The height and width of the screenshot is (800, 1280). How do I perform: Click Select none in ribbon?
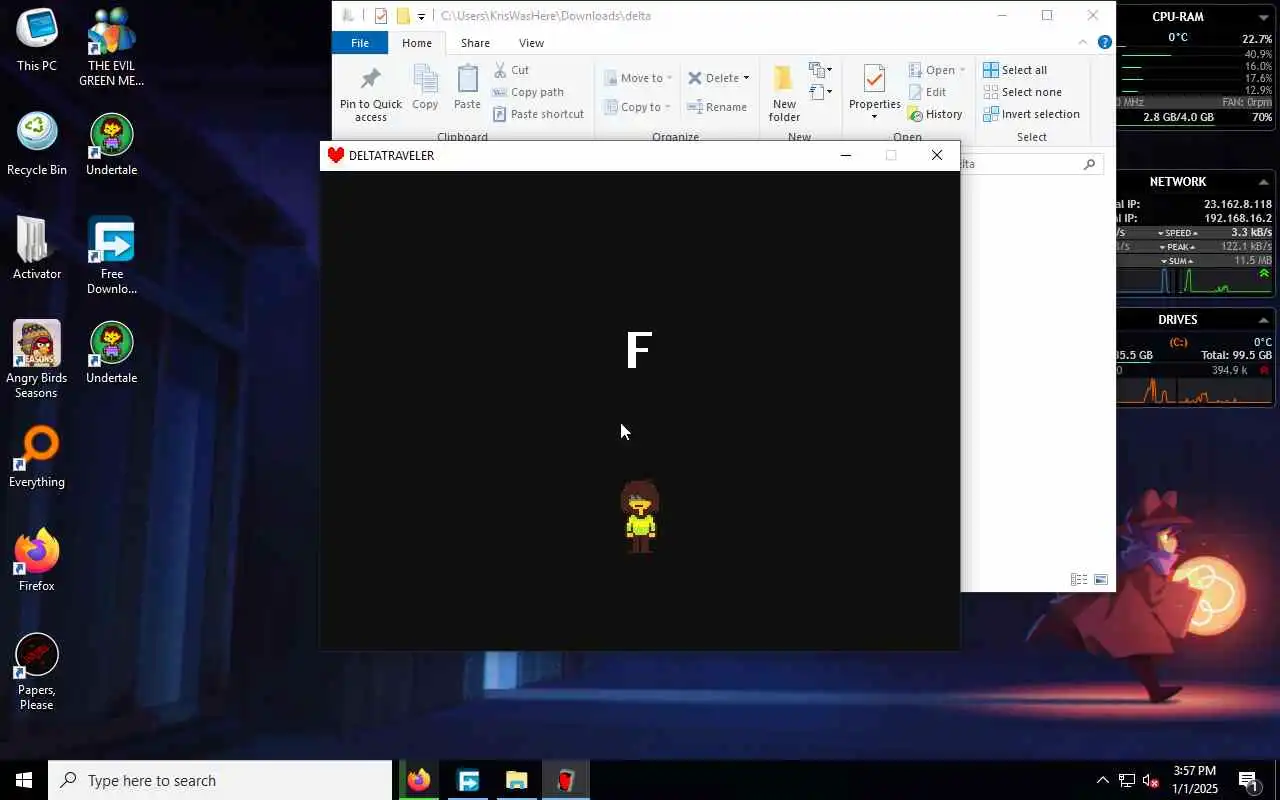pyautogui.click(x=1022, y=92)
